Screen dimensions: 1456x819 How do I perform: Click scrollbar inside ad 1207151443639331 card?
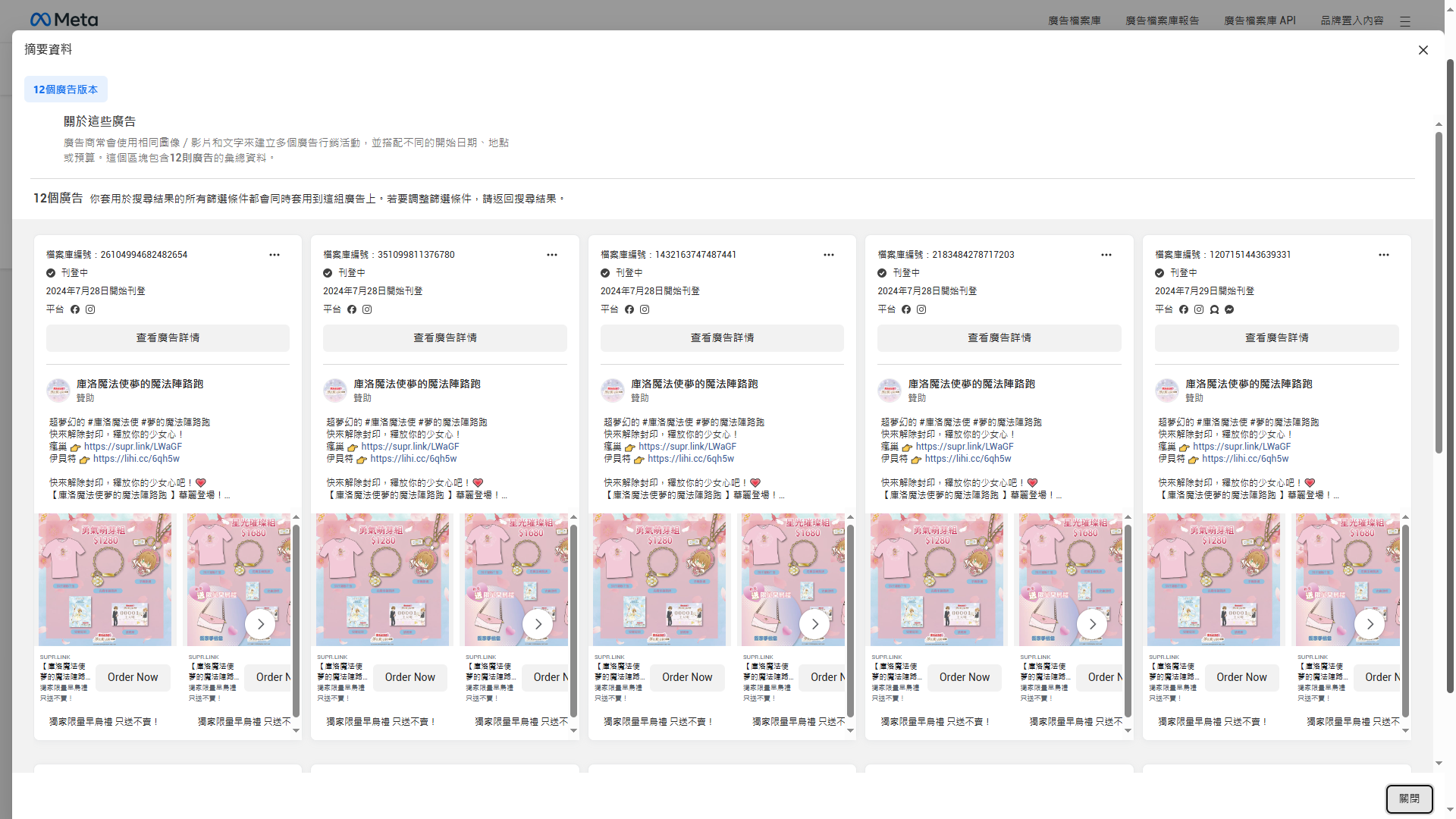(1405, 620)
